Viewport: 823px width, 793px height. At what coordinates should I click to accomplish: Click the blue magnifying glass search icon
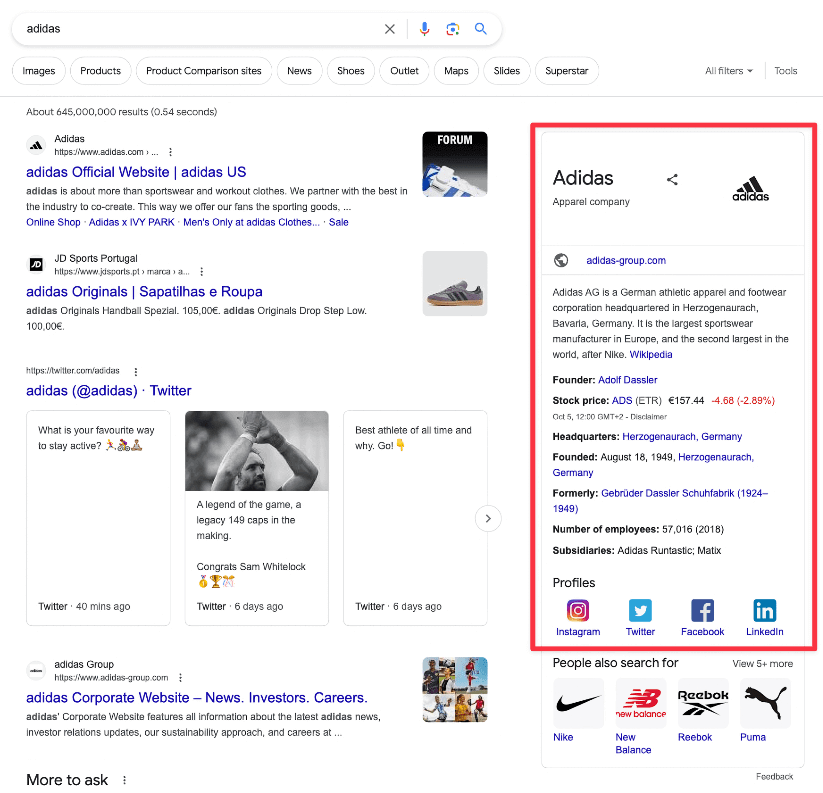pyautogui.click(x=481, y=29)
